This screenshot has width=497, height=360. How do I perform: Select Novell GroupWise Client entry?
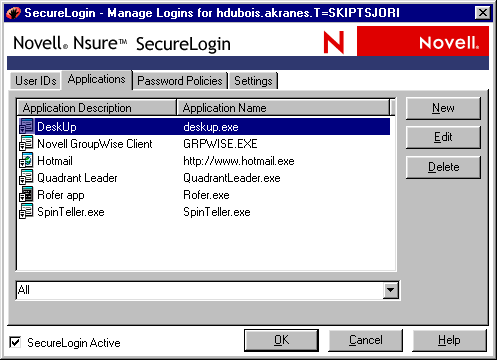[95, 144]
